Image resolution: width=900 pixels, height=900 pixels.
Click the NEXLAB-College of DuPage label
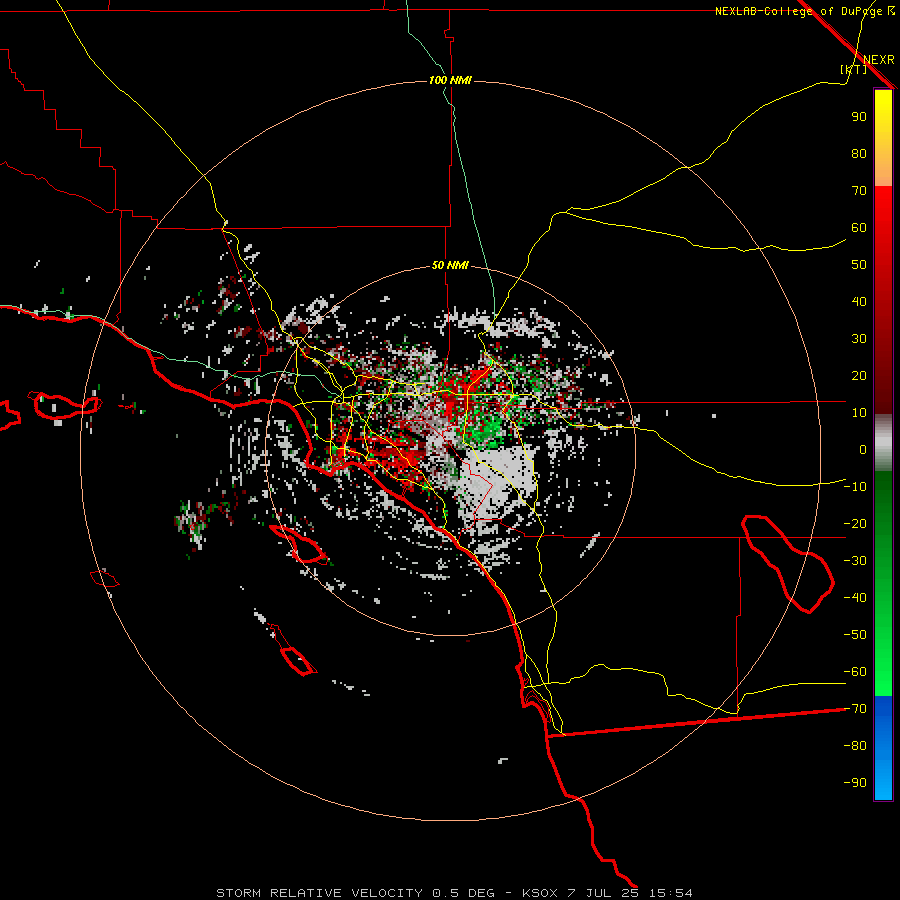799,11
